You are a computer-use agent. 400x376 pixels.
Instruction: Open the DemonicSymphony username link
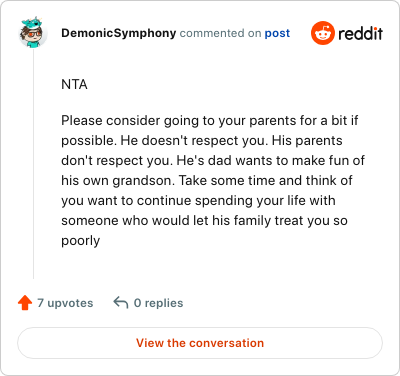pos(119,33)
